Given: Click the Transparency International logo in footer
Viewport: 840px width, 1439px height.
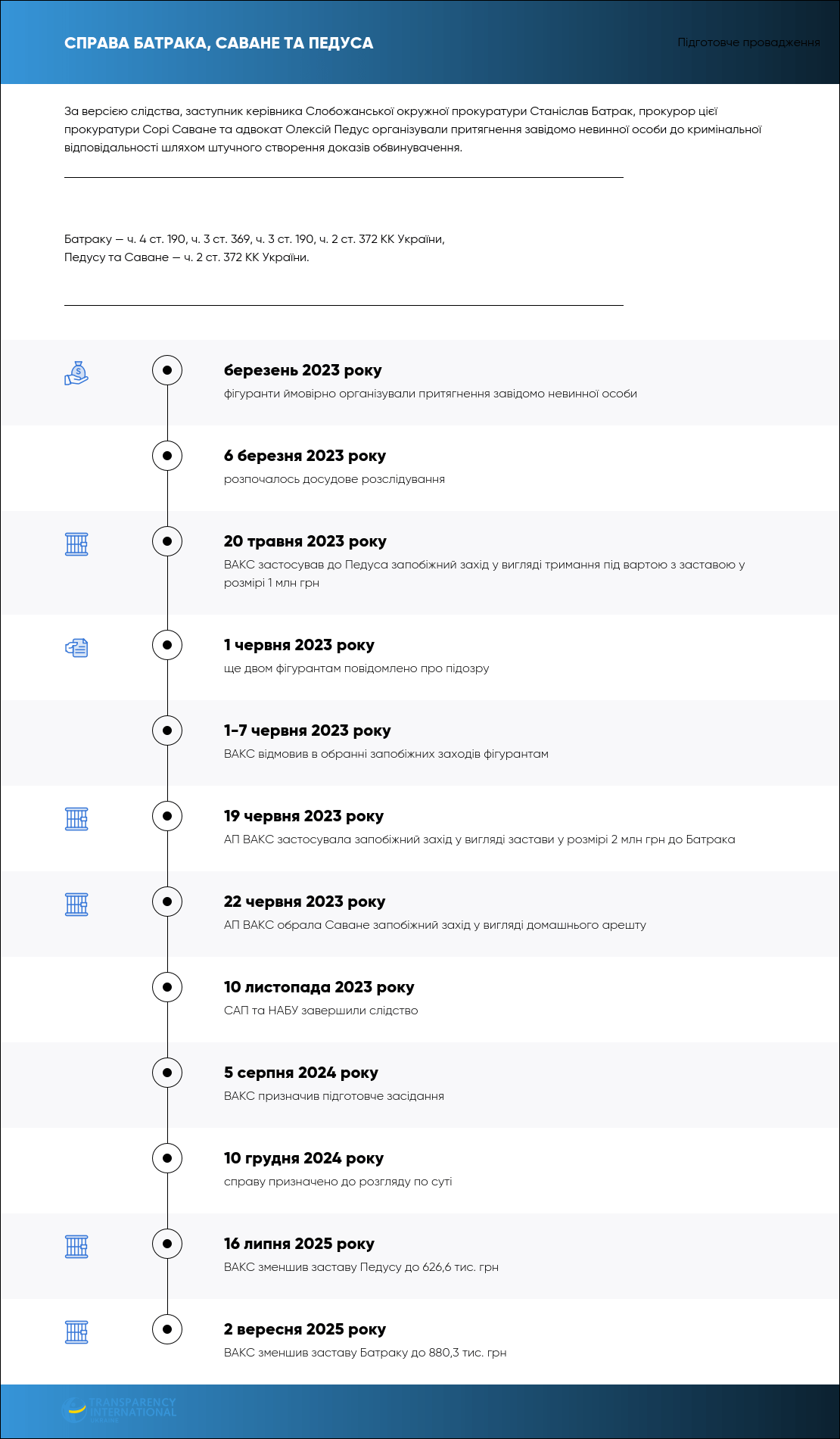Looking at the screenshot, I should coord(119,1409).
